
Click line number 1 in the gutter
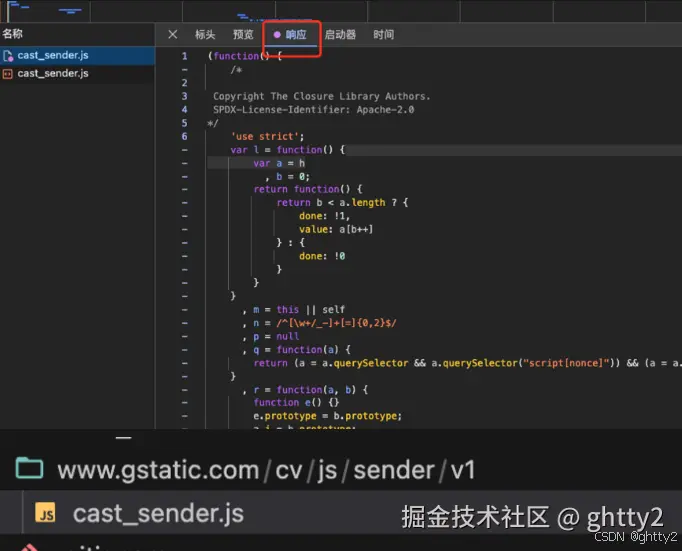click(x=184, y=56)
